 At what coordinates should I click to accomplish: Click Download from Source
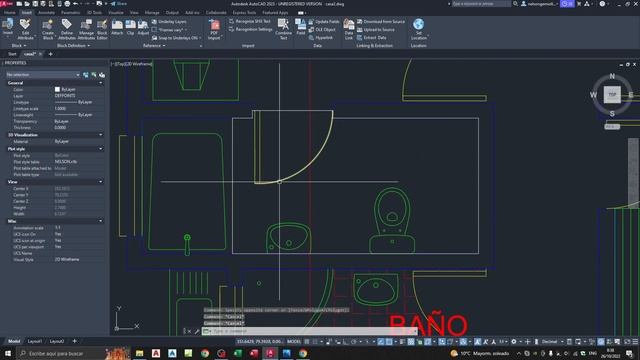coord(381,21)
